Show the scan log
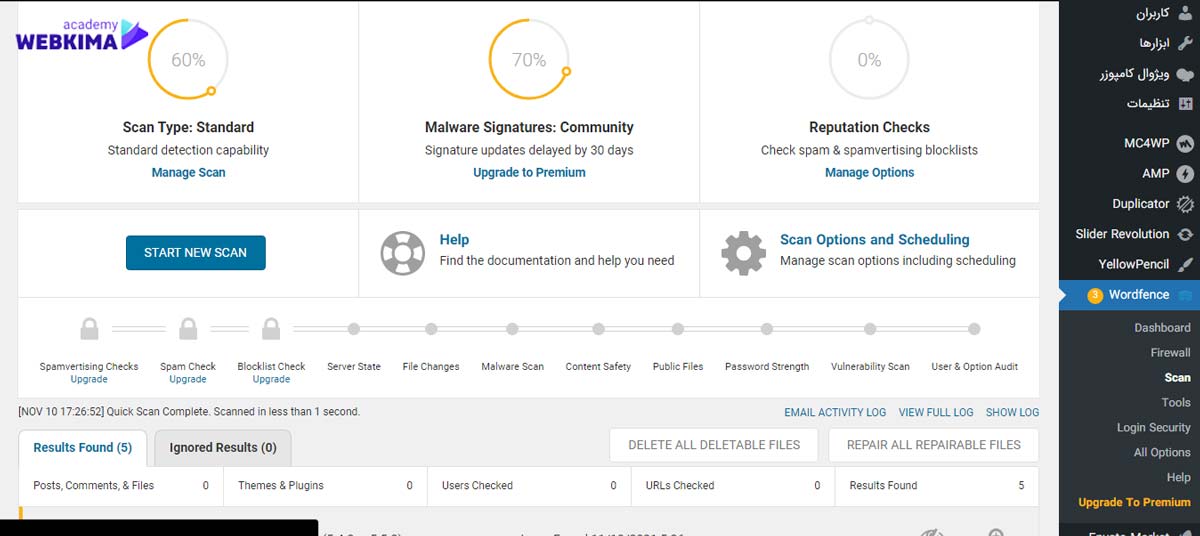This screenshot has height=536, width=1200. (x=1012, y=412)
